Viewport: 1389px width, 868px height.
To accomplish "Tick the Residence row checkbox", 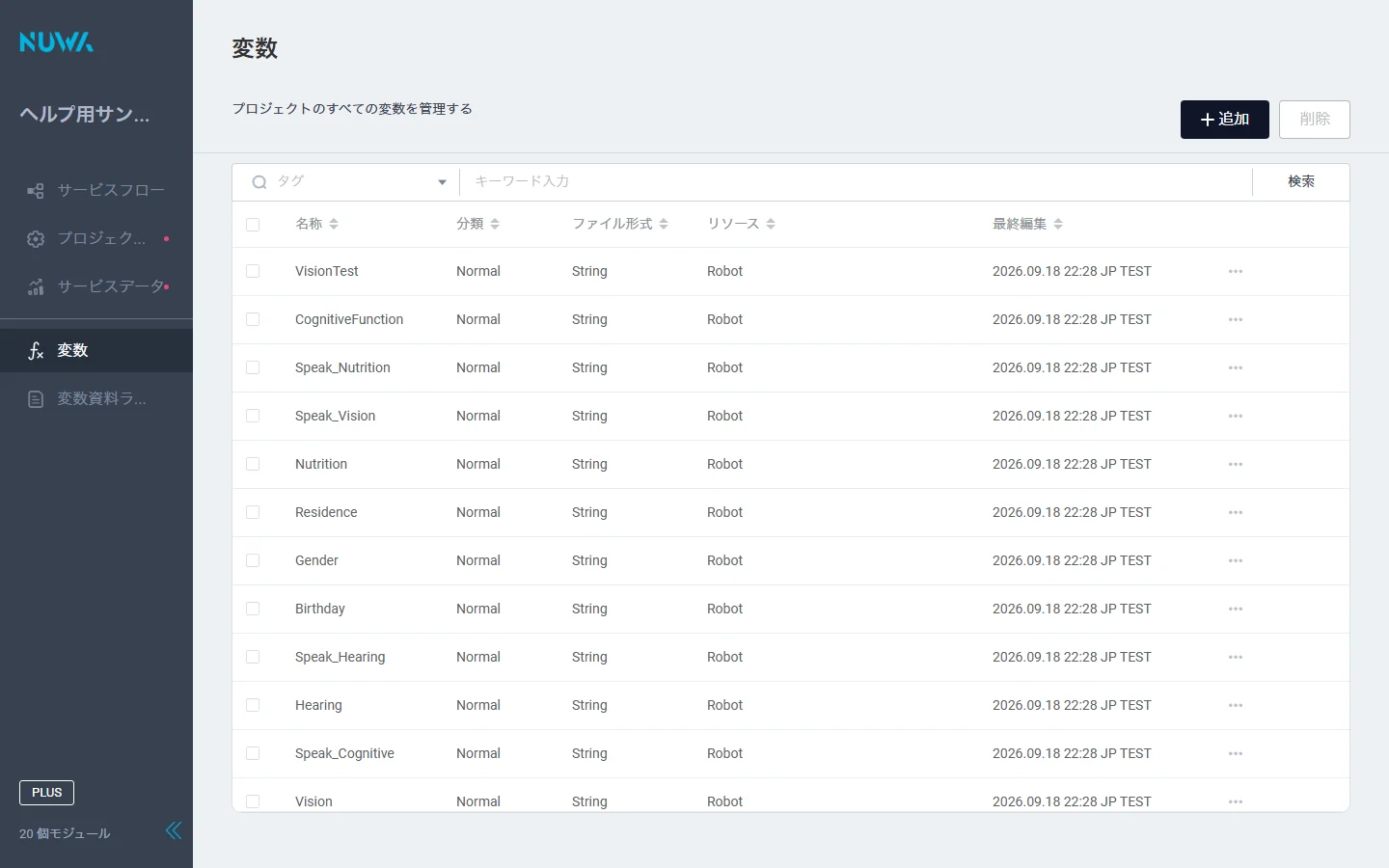I will [253, 512].
